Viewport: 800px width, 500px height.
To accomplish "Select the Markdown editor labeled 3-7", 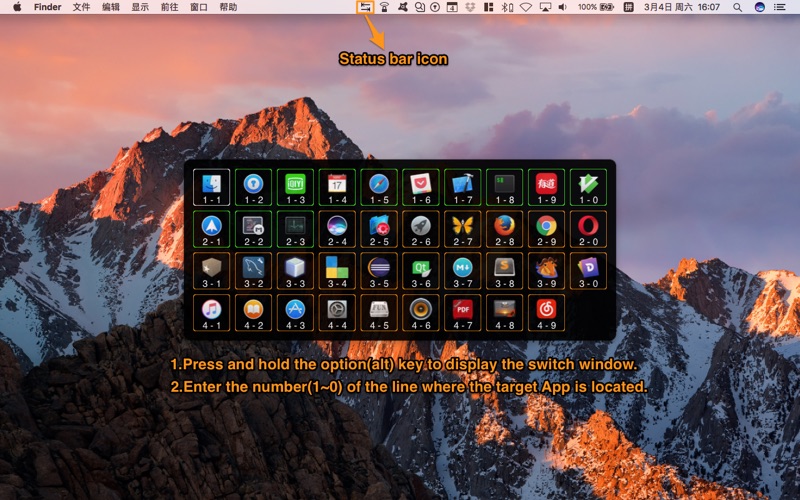I will [x=462, y=271].
